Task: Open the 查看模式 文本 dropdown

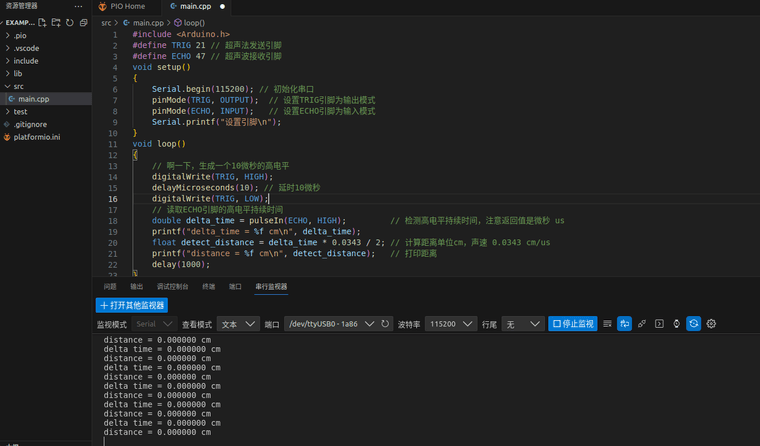Action: pyautogui.click(x=238, y=323)
